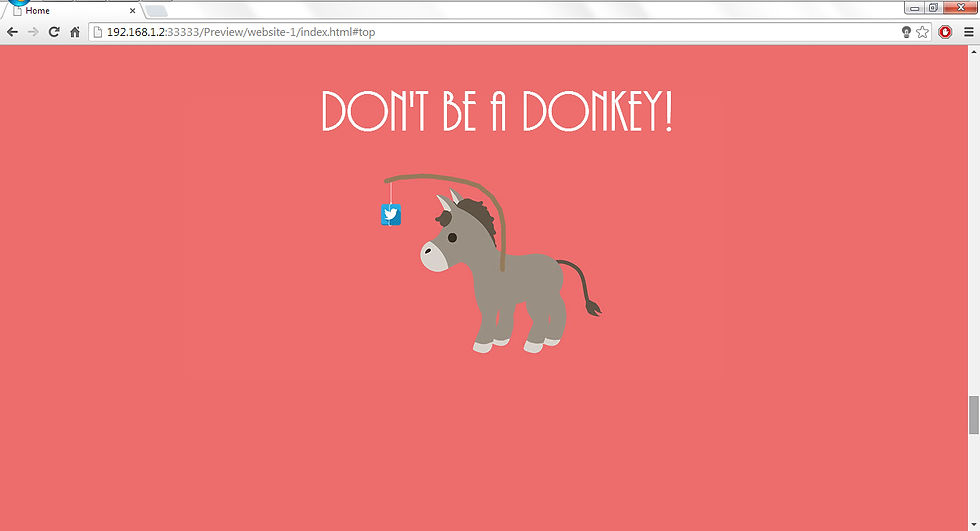This screenshot has height=531, width=980.
Task: Click the scrollbar down arrow
Action: point(974,524)
